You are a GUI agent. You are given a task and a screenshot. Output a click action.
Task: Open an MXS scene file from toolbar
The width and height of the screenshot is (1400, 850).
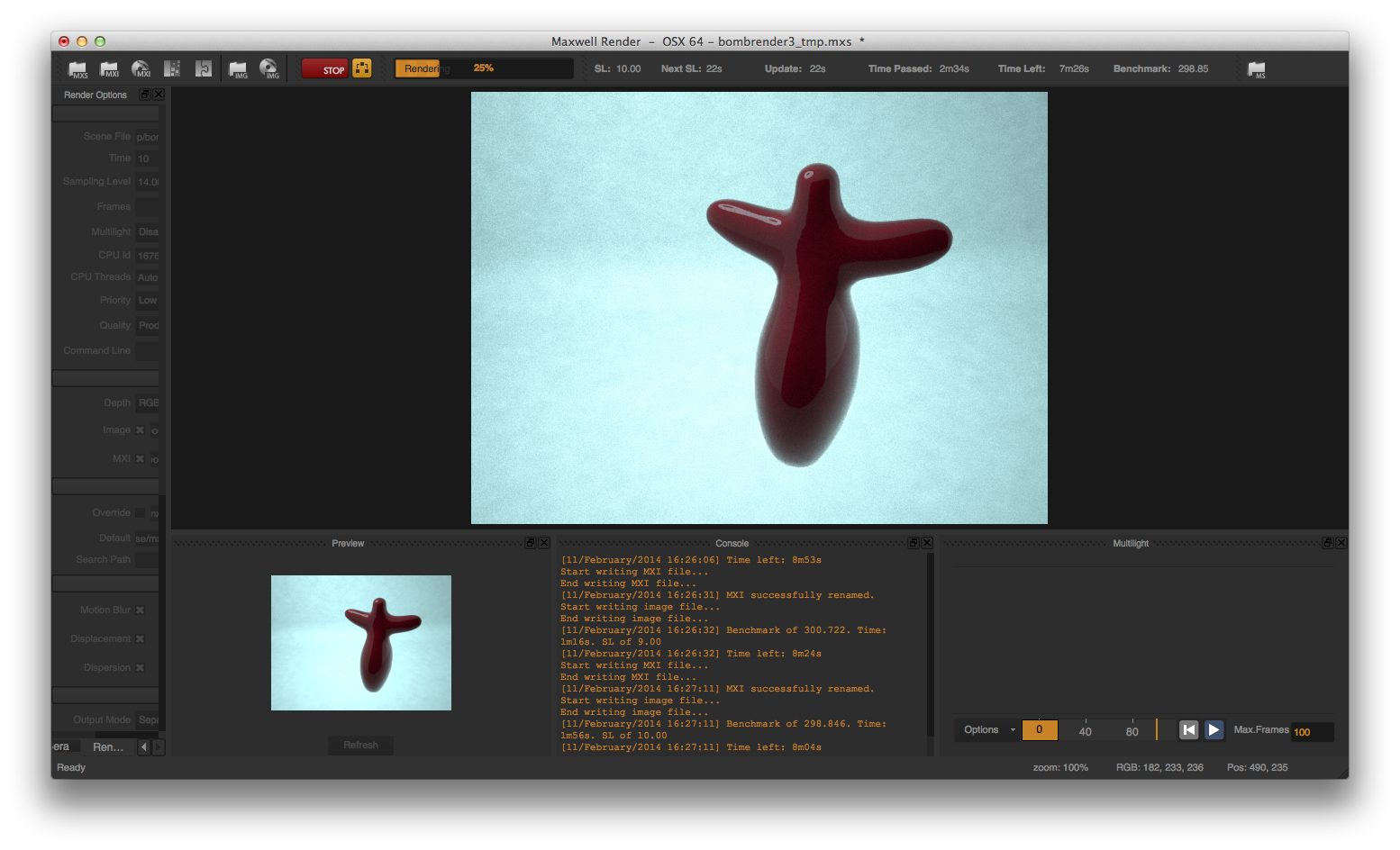pos(77,69)
